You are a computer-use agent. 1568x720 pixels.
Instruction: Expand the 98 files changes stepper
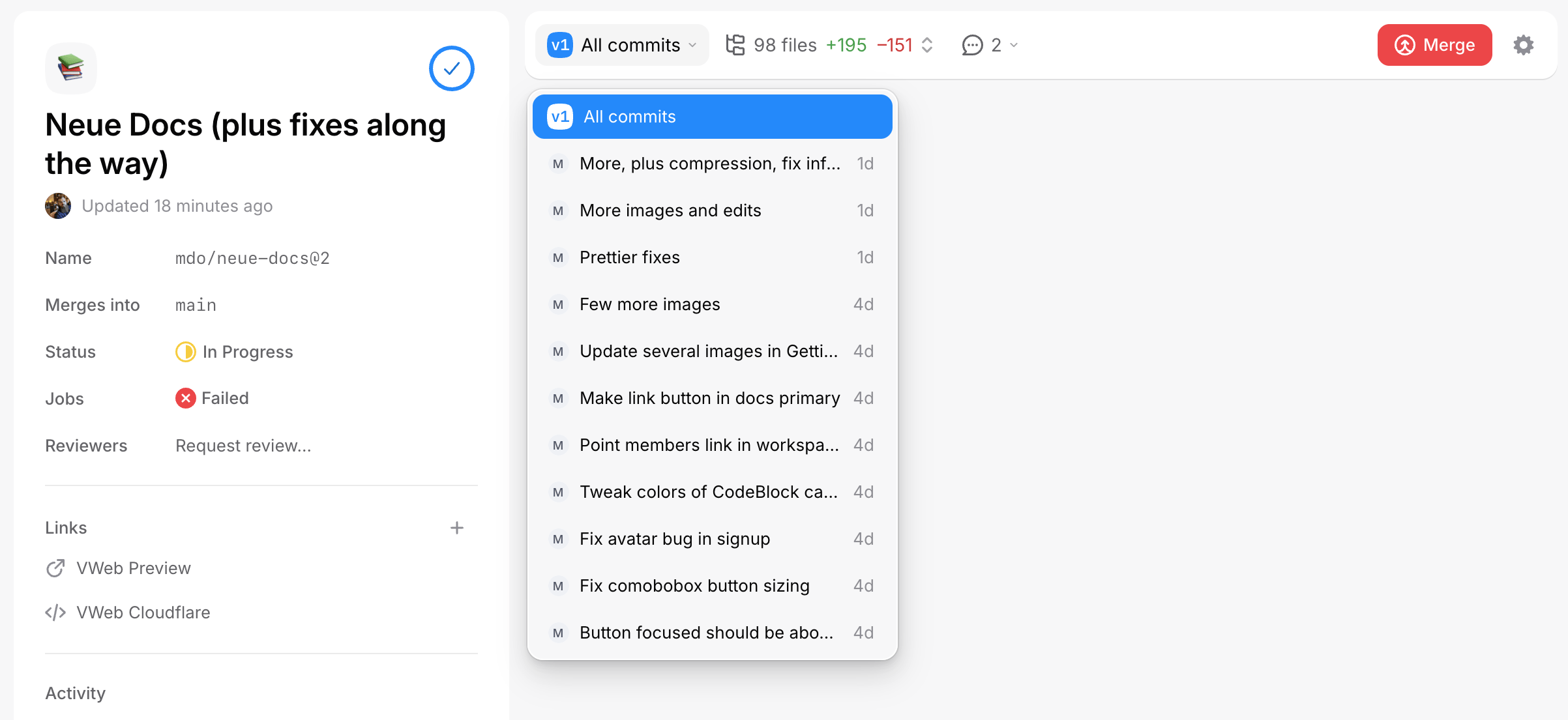927,45
